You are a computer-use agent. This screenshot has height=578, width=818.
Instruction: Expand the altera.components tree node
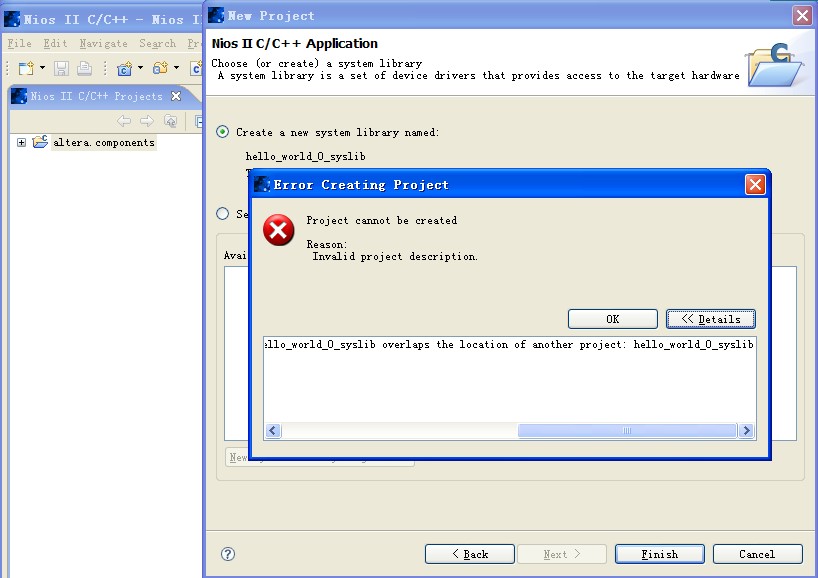[21, 142]
